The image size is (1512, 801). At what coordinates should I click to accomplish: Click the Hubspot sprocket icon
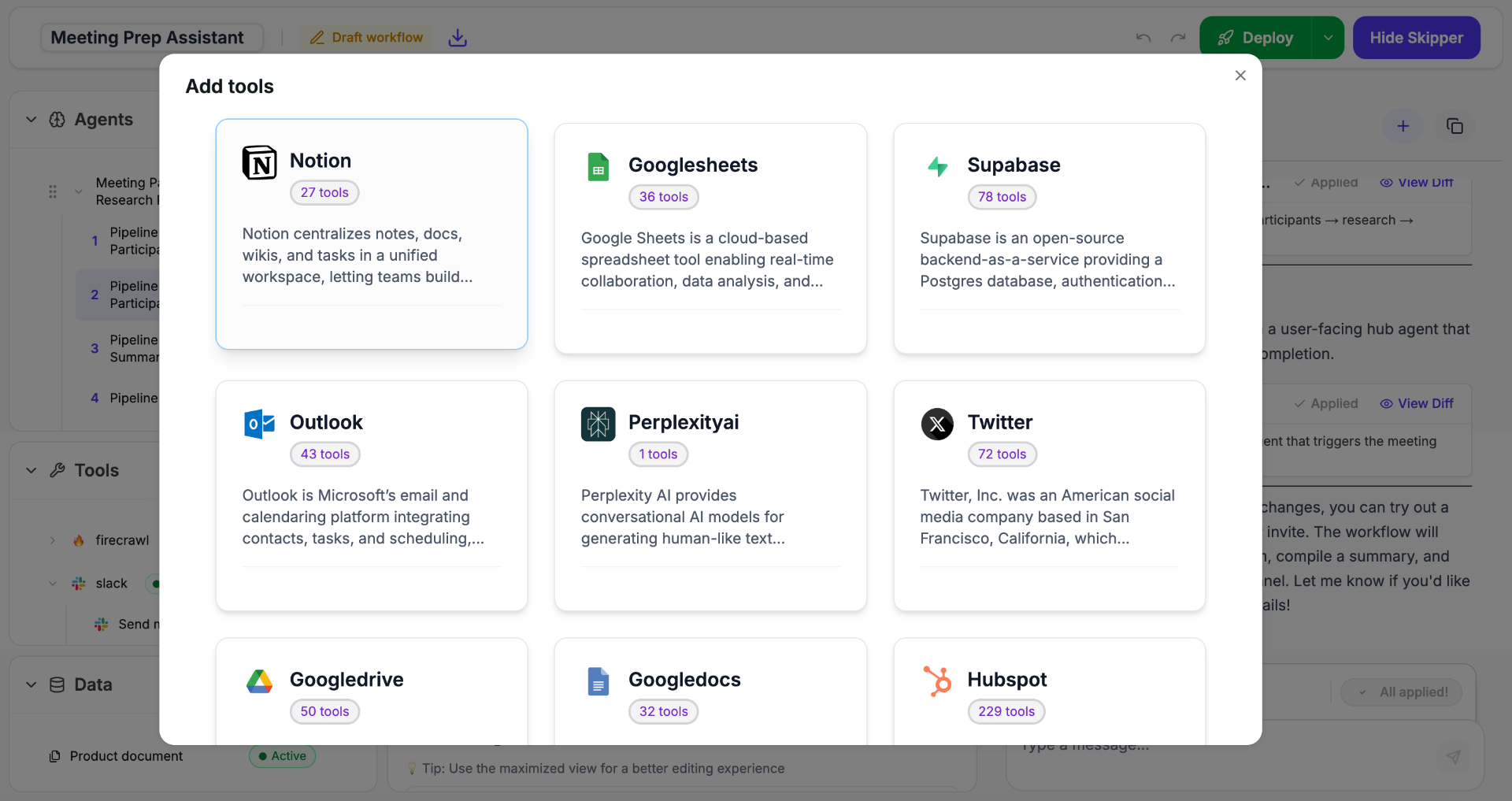[937, 681]
